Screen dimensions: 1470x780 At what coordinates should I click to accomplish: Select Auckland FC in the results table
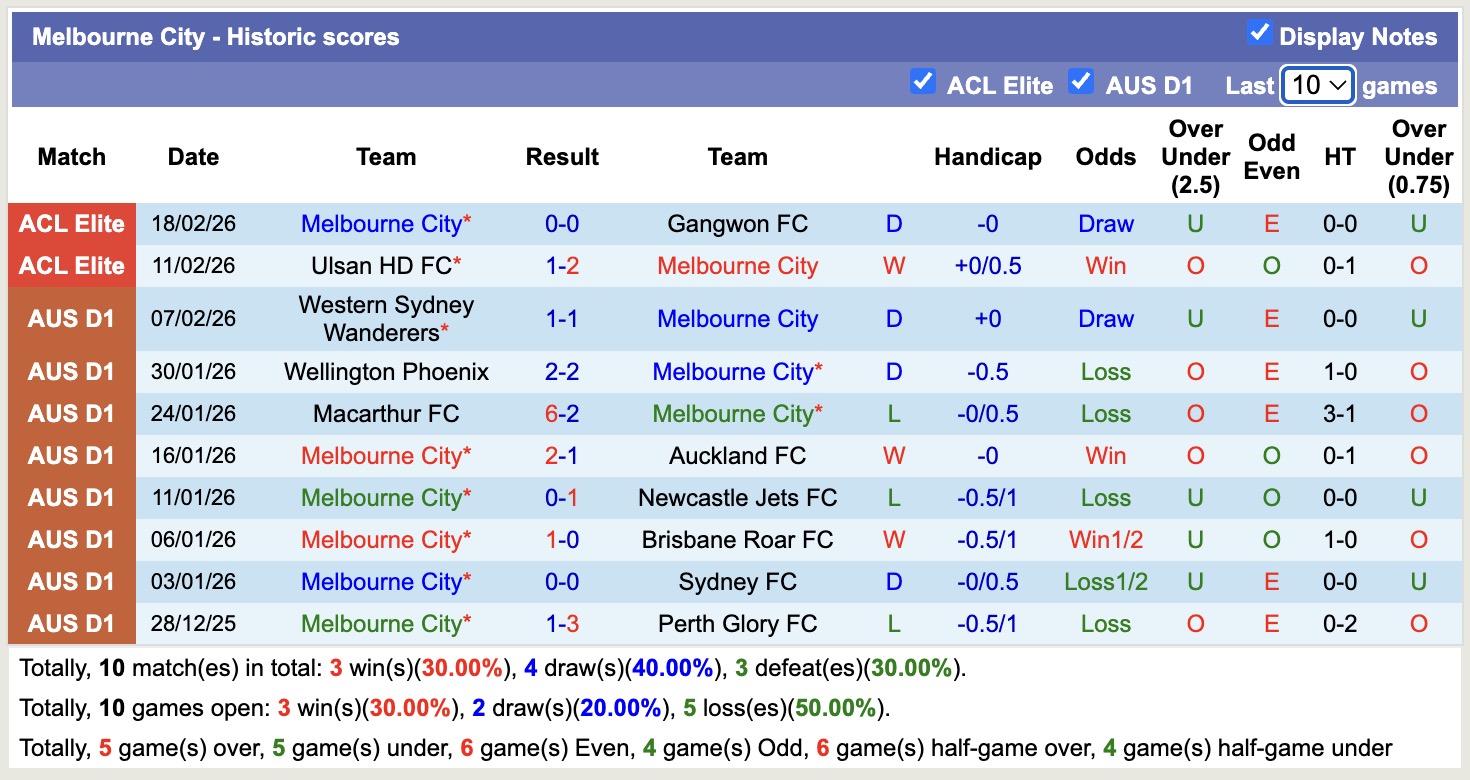[x=737, y=455]
